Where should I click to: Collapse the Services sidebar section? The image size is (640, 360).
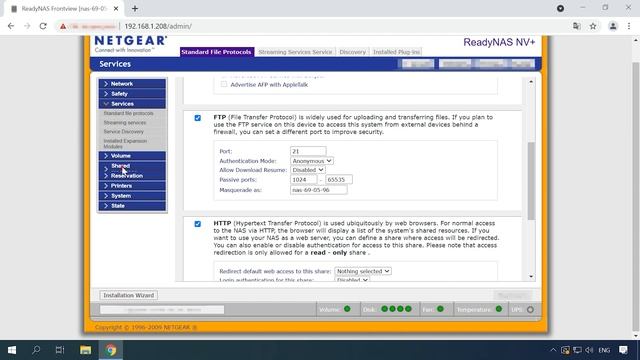pyautogui.click(x=132, y=104)
